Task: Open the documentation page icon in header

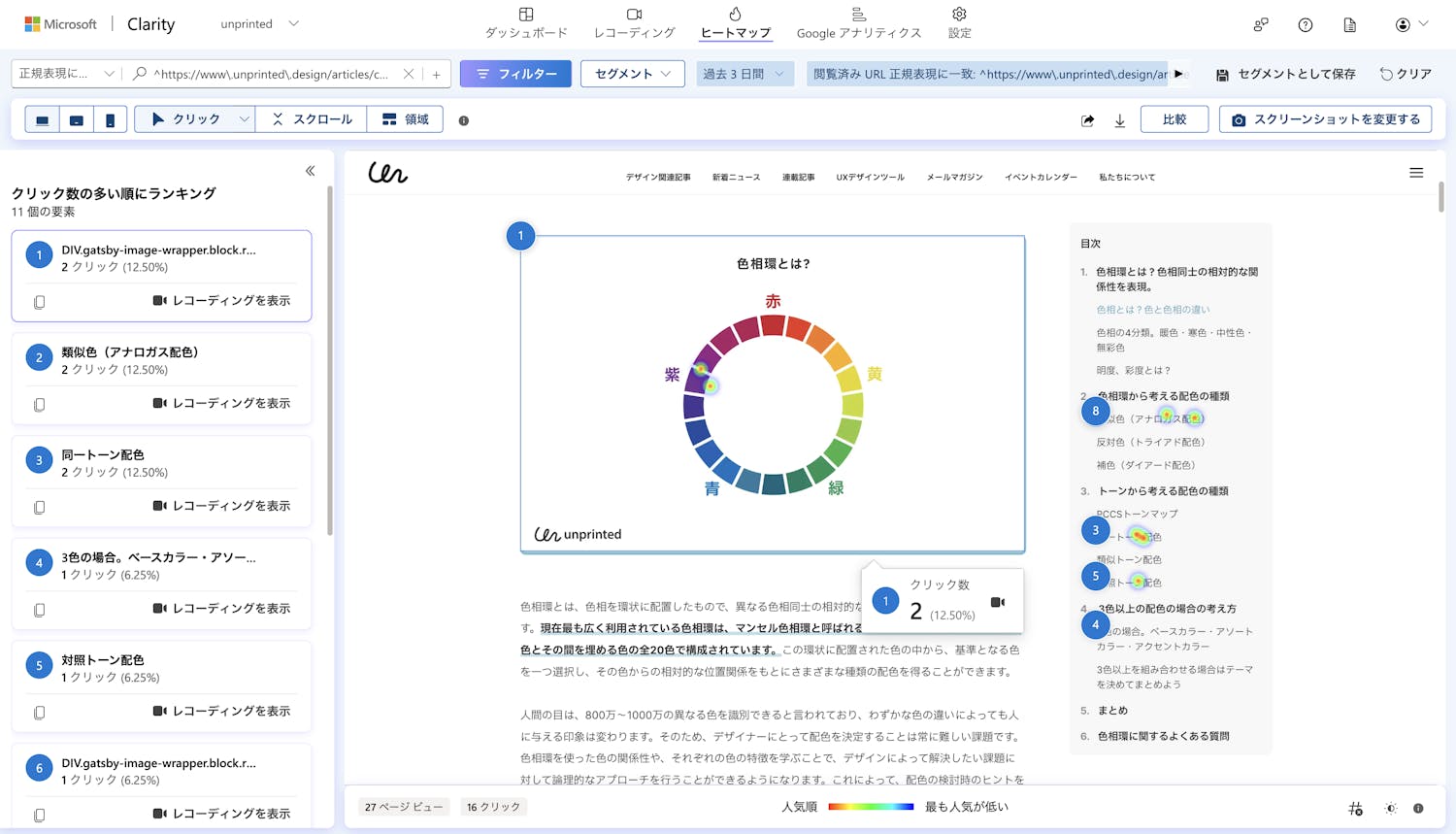Action: pos(1349,25)
